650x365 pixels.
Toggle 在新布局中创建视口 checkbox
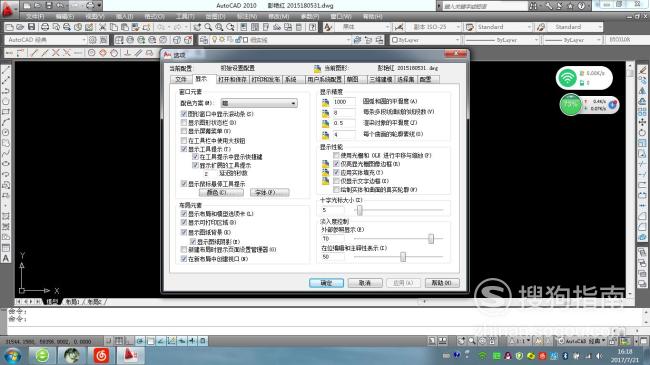click(184, 259)
